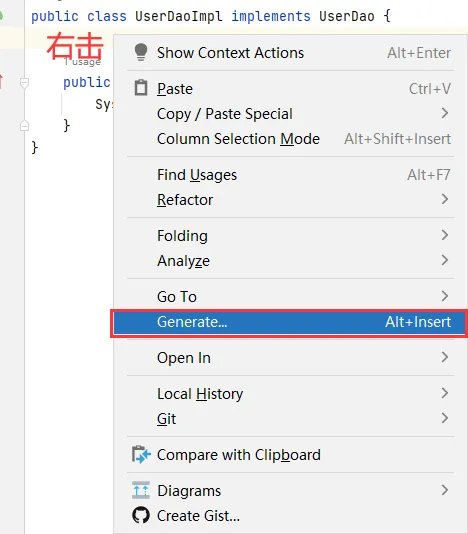The image size is (468, 534).
Task: Expand the Refactor submenu arrow
Action: click(x=444, y=200)
